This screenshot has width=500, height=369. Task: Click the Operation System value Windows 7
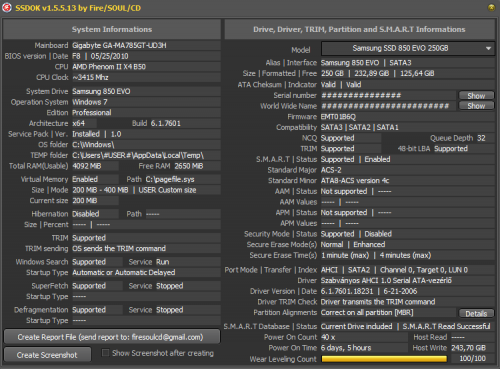90,102
